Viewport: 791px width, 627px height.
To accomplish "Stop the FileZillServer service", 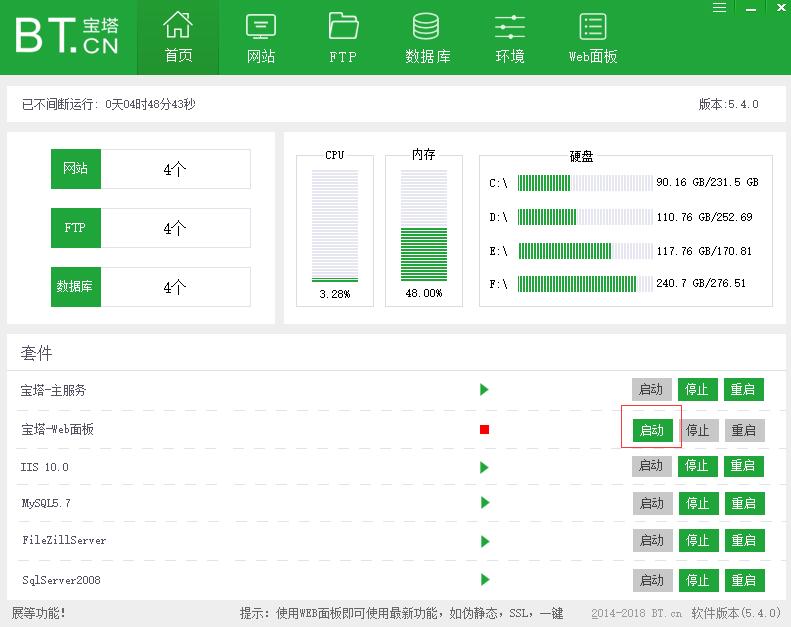I will tap(698, 540).
